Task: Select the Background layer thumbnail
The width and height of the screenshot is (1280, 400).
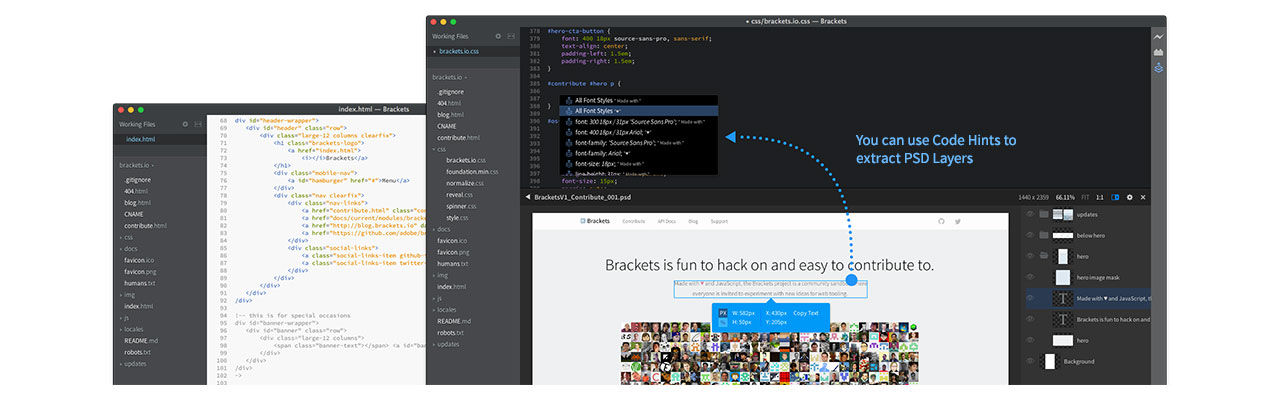Action: coord(1051,361)
